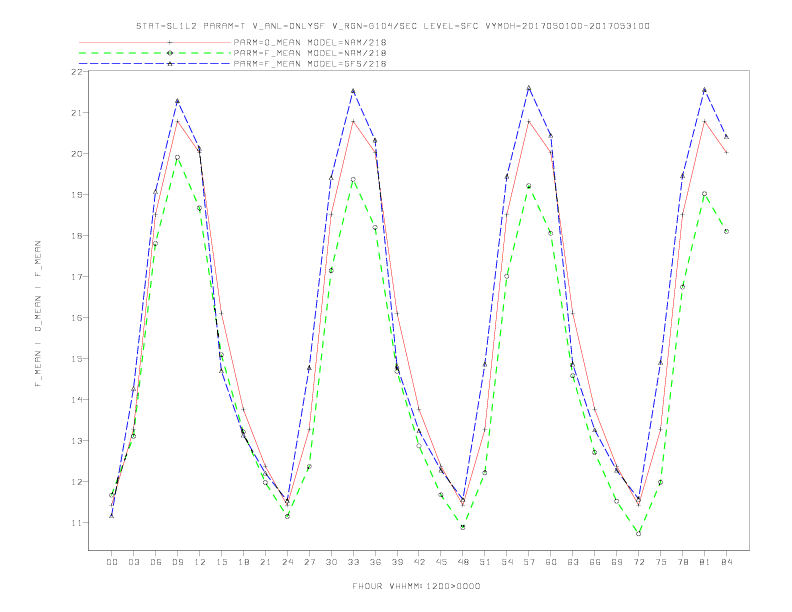Viewport: 792px width, 612px height.
Task: Click x-axis tick label 42
Action: pos(419,562)
